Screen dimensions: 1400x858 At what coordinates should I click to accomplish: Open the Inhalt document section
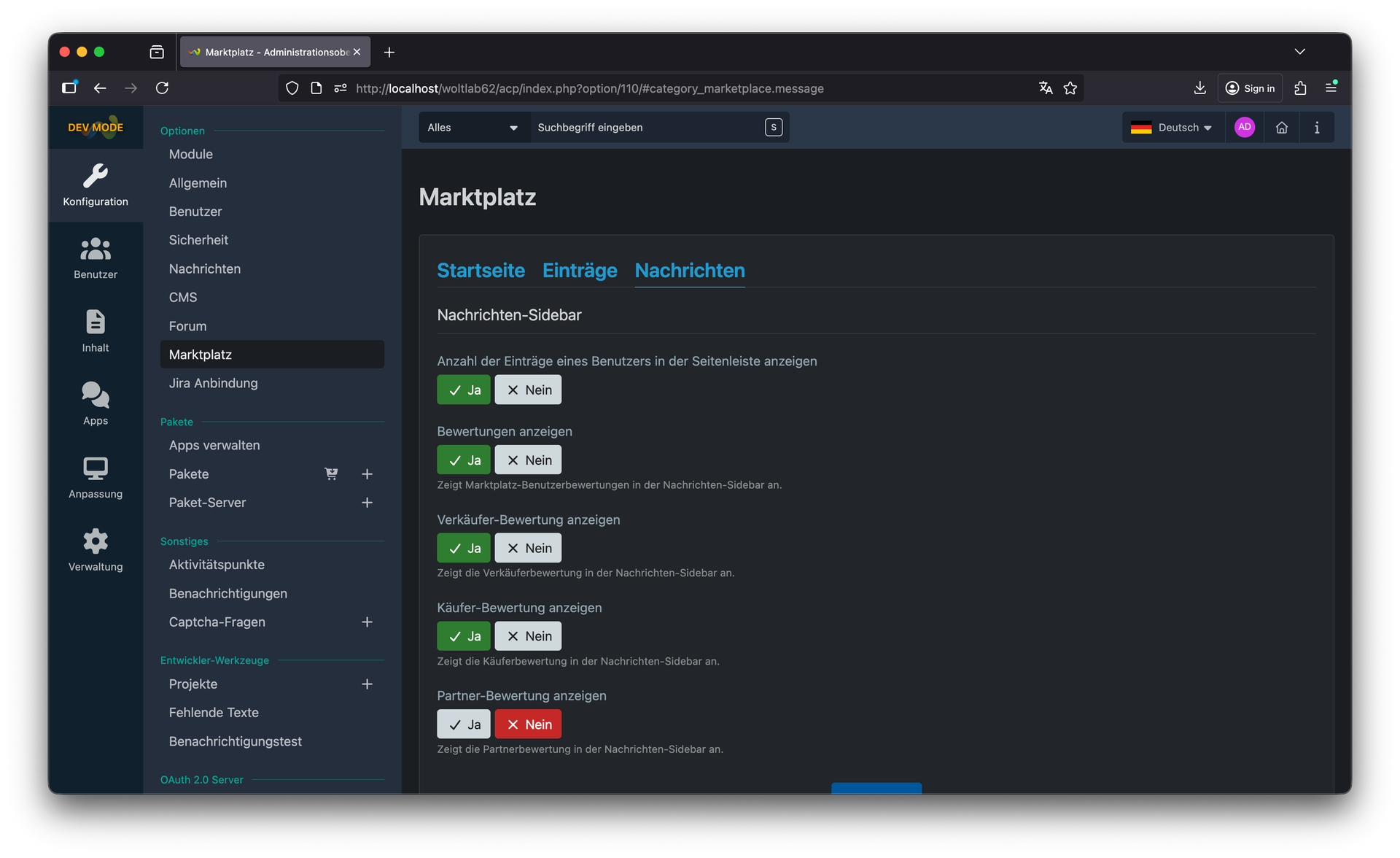pos(96,331)
